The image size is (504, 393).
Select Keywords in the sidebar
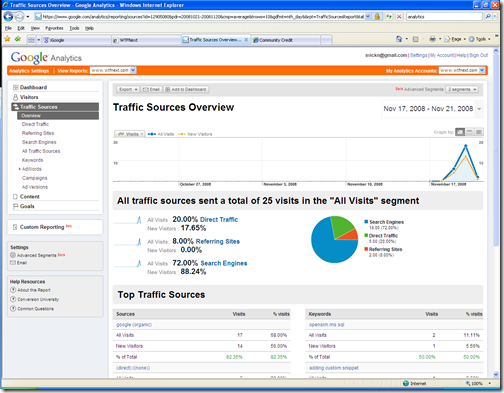point(32,160)
